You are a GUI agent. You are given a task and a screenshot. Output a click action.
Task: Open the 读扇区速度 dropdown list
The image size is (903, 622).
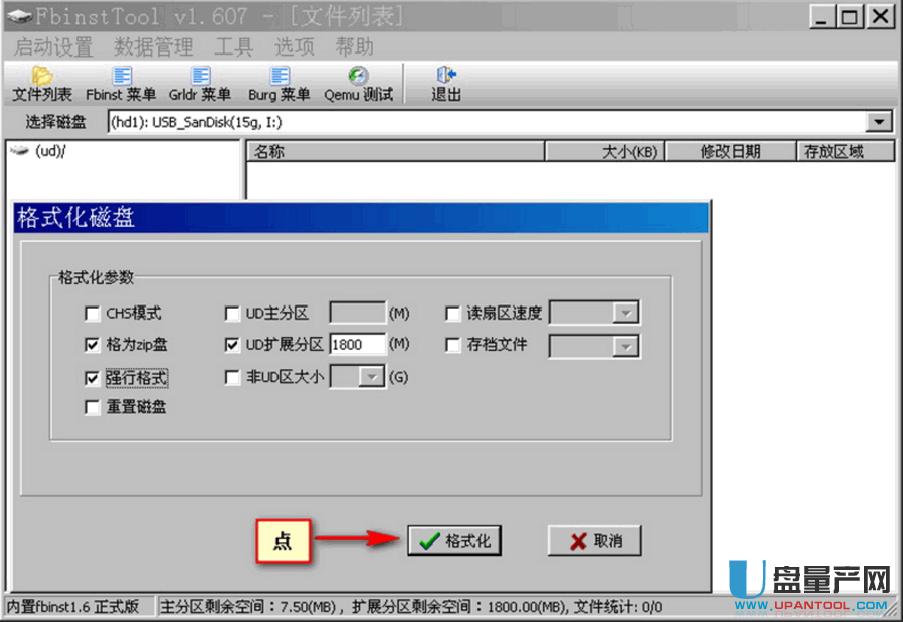pos(625,314)
